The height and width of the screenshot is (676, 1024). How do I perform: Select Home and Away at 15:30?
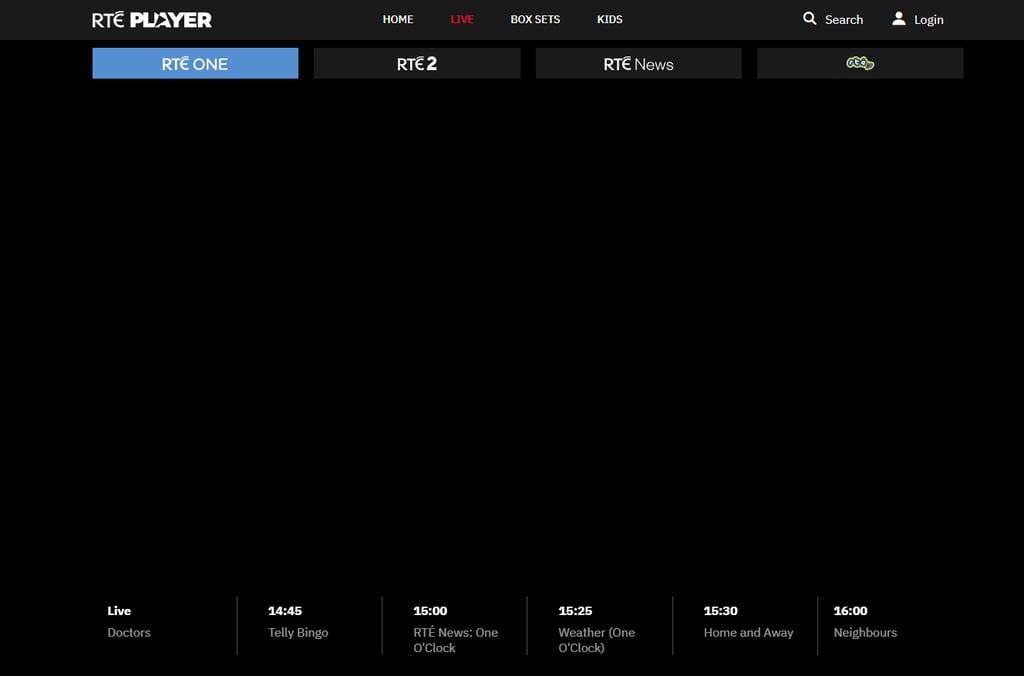click(x=748, y=632)
